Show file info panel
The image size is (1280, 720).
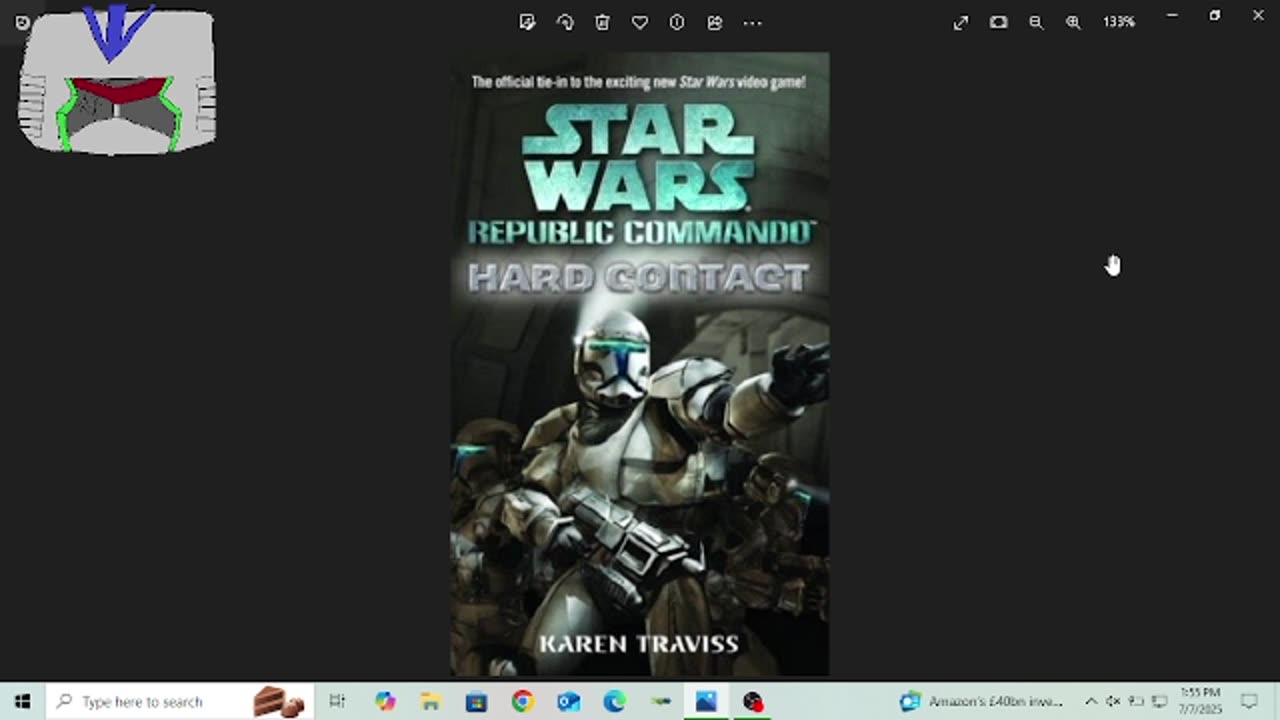pyautogui.click(x=677, y=22)
